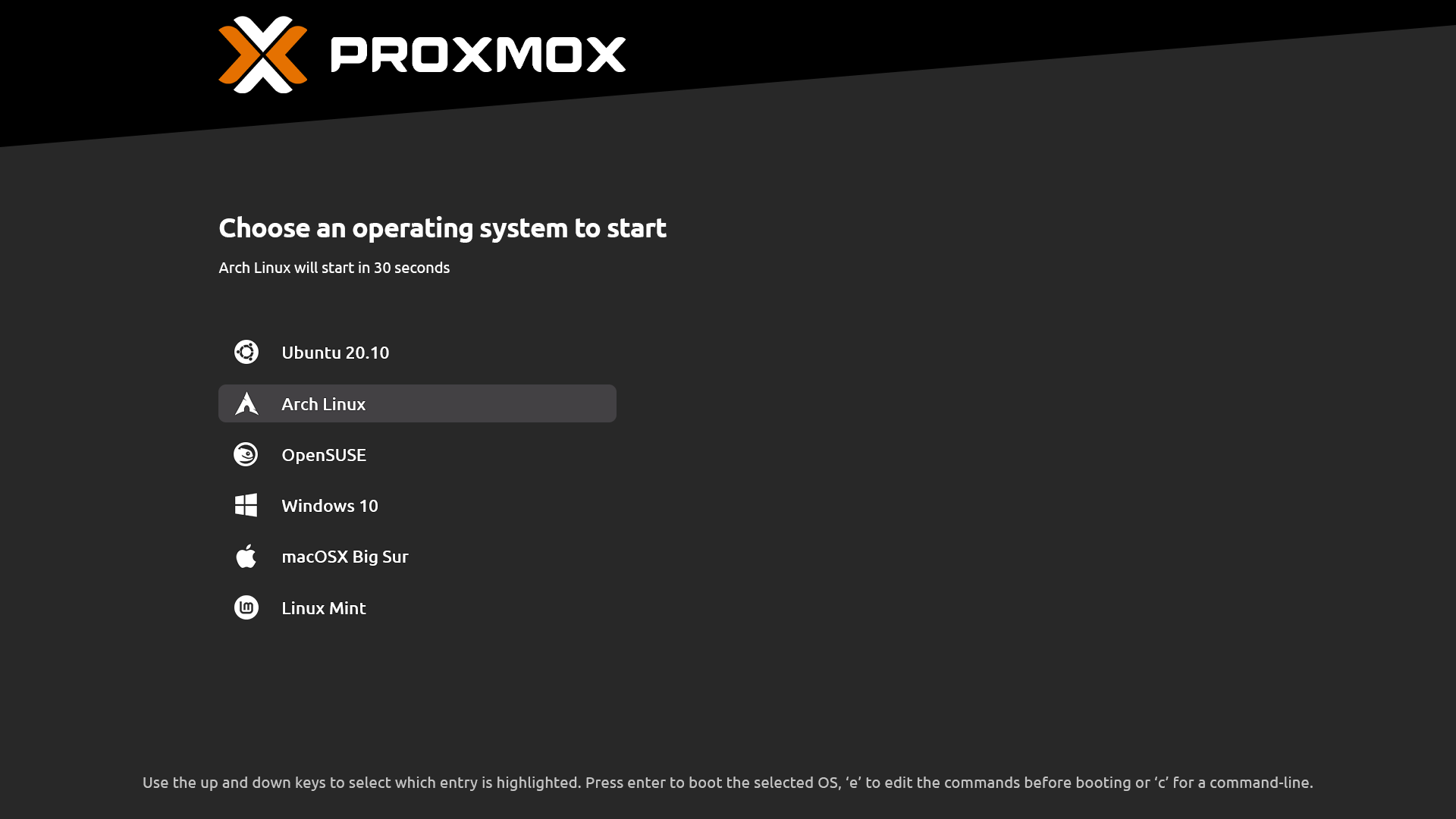Click the highlighted Arch Linux row background
Screen dimensions: 1456x819
pyautogui.click(x=417, y=403)
